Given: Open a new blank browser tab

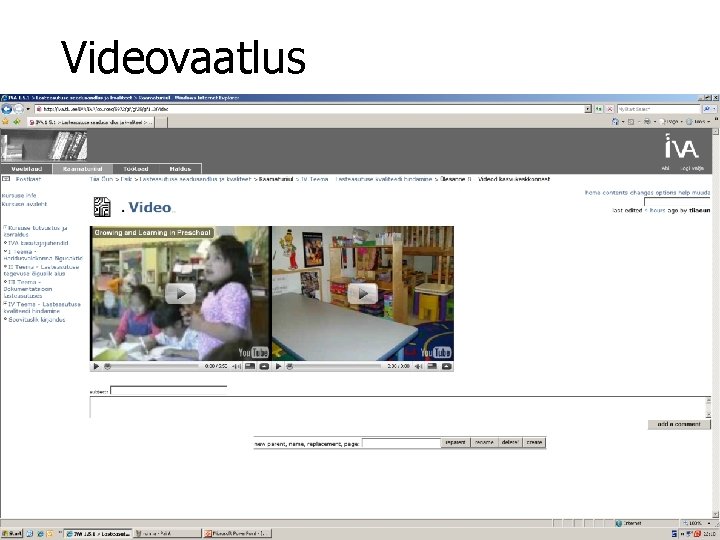Looking at the screenshot, I should 161,122.
